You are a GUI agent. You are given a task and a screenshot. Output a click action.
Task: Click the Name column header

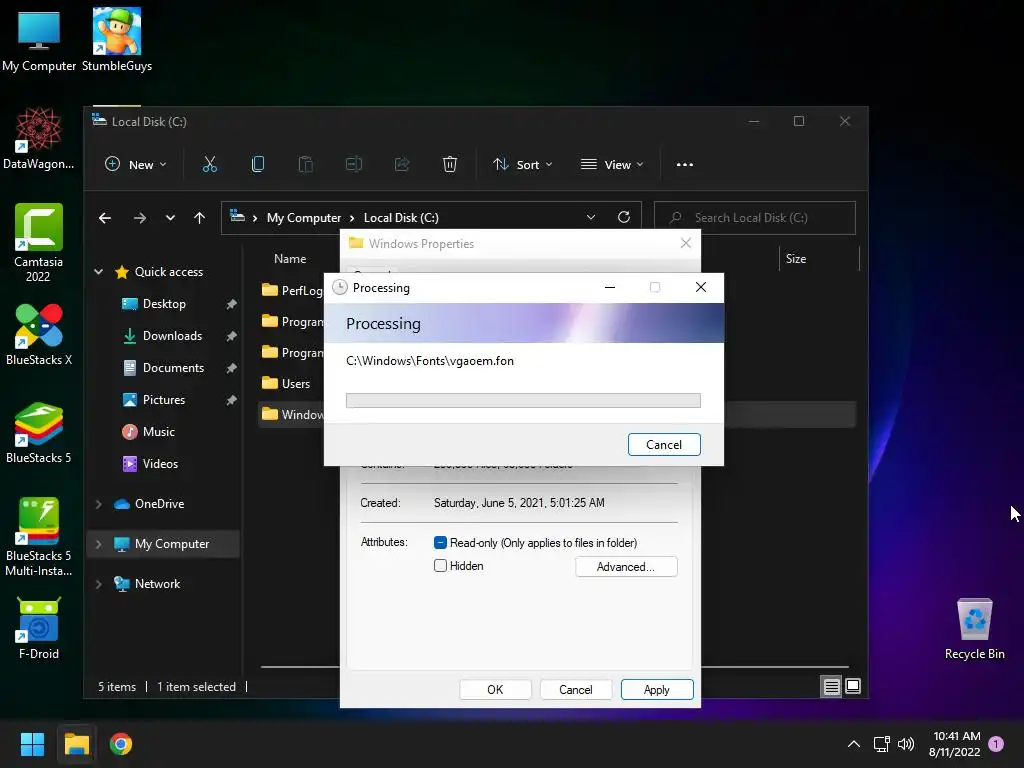[290, 259]
